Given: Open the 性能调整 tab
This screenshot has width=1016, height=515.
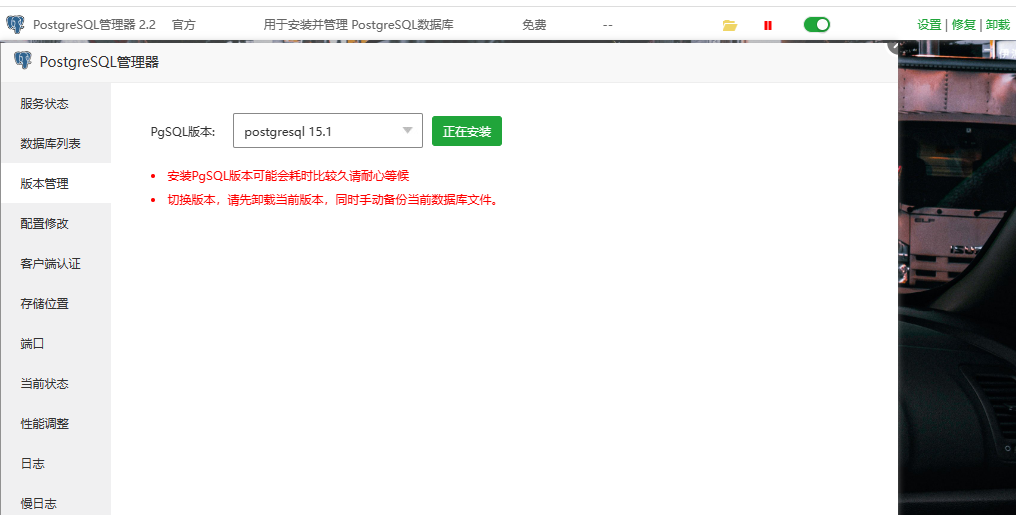Looking at the screenshot, I should pos(56,424).
